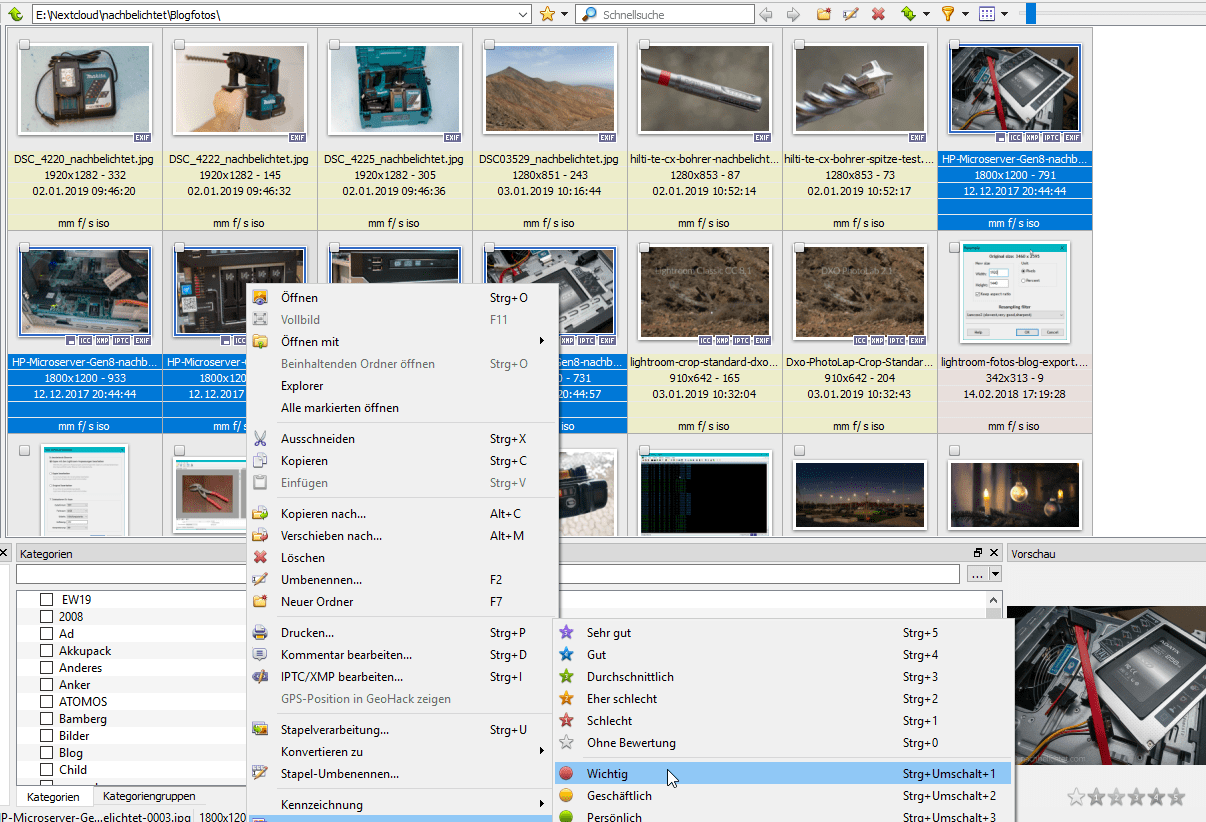
Task: Select 'Stapelverarbeitung...' menu entry
Action: pos(334,730)
